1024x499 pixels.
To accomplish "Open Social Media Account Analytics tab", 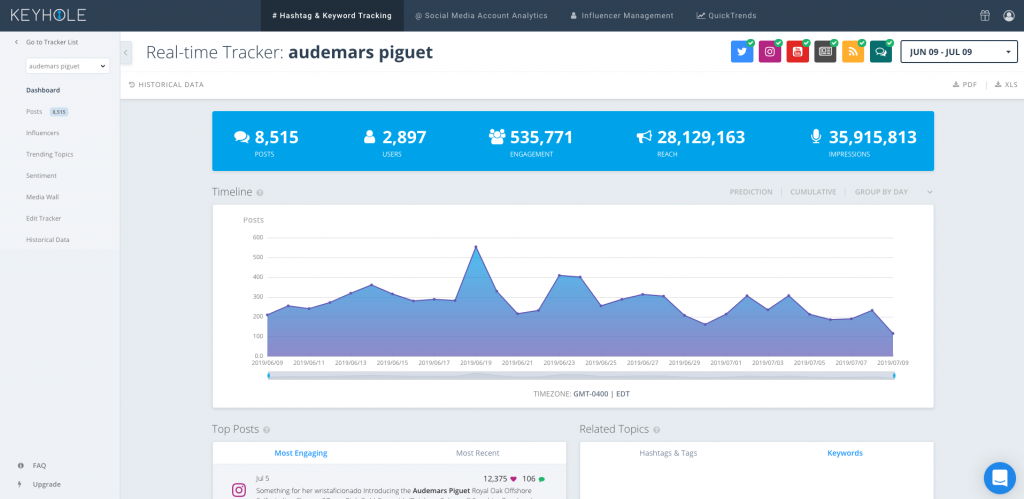I will coord(481,16).
